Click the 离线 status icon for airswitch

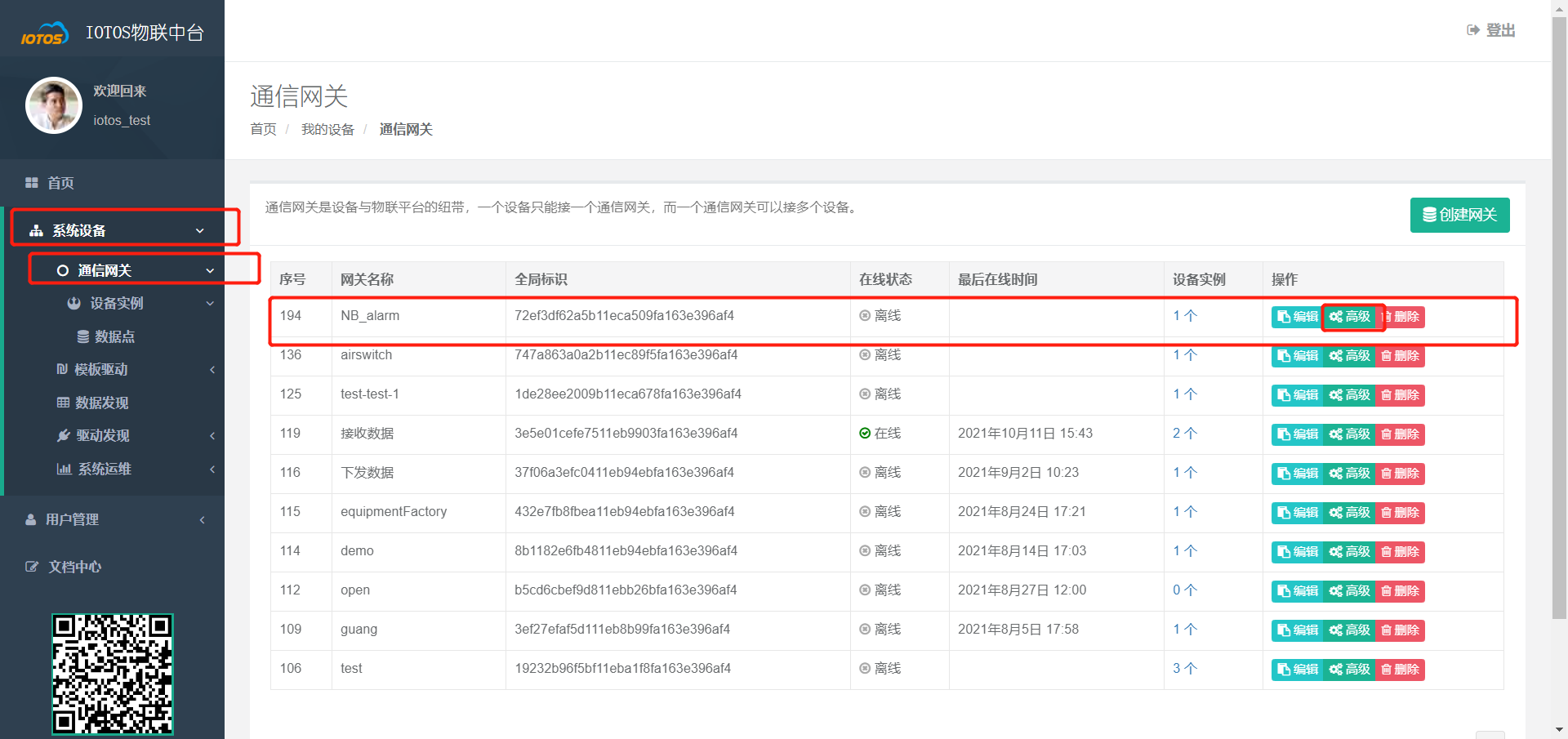pos(865,355)
